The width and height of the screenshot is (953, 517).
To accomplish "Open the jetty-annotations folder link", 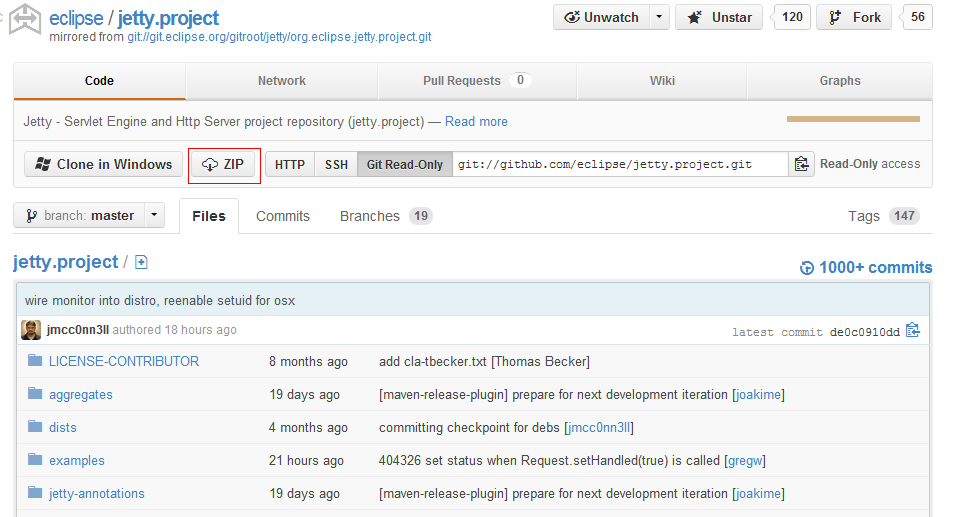I will 97,493.
